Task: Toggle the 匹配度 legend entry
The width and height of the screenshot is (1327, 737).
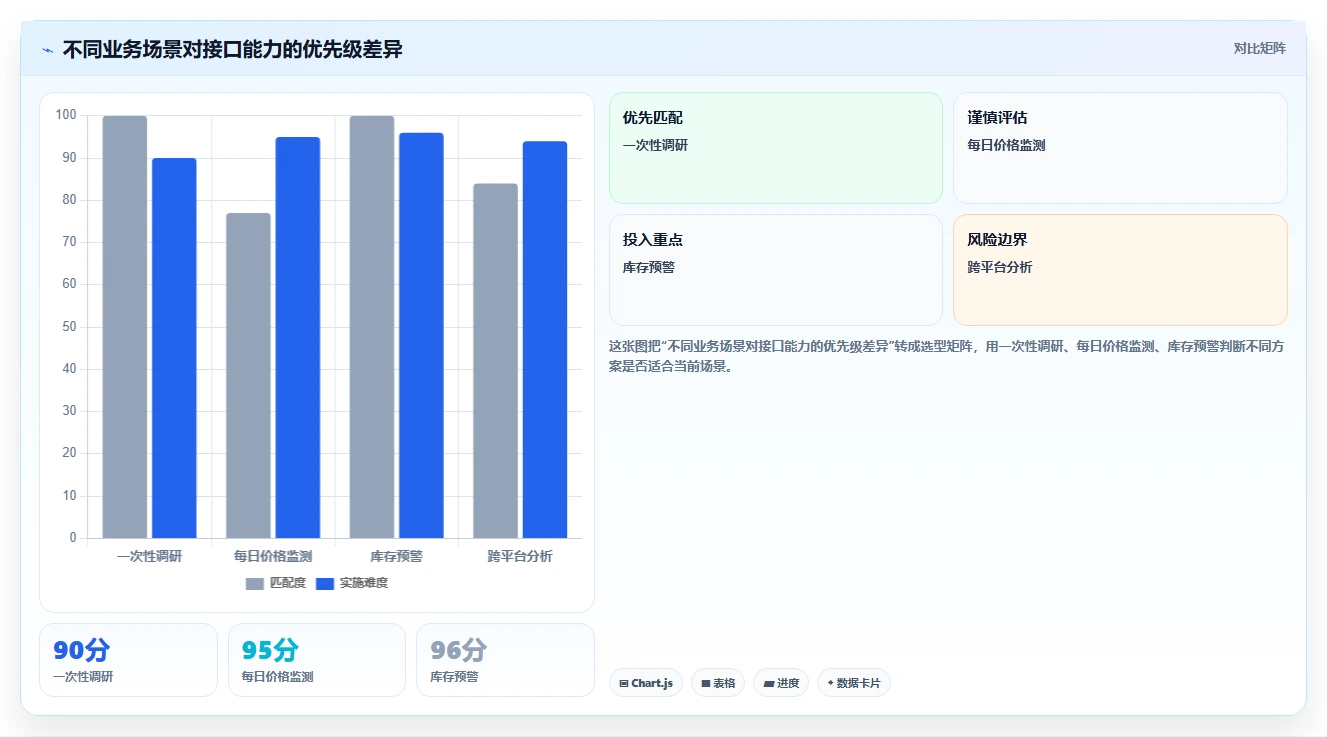Action: coord(276,583)
